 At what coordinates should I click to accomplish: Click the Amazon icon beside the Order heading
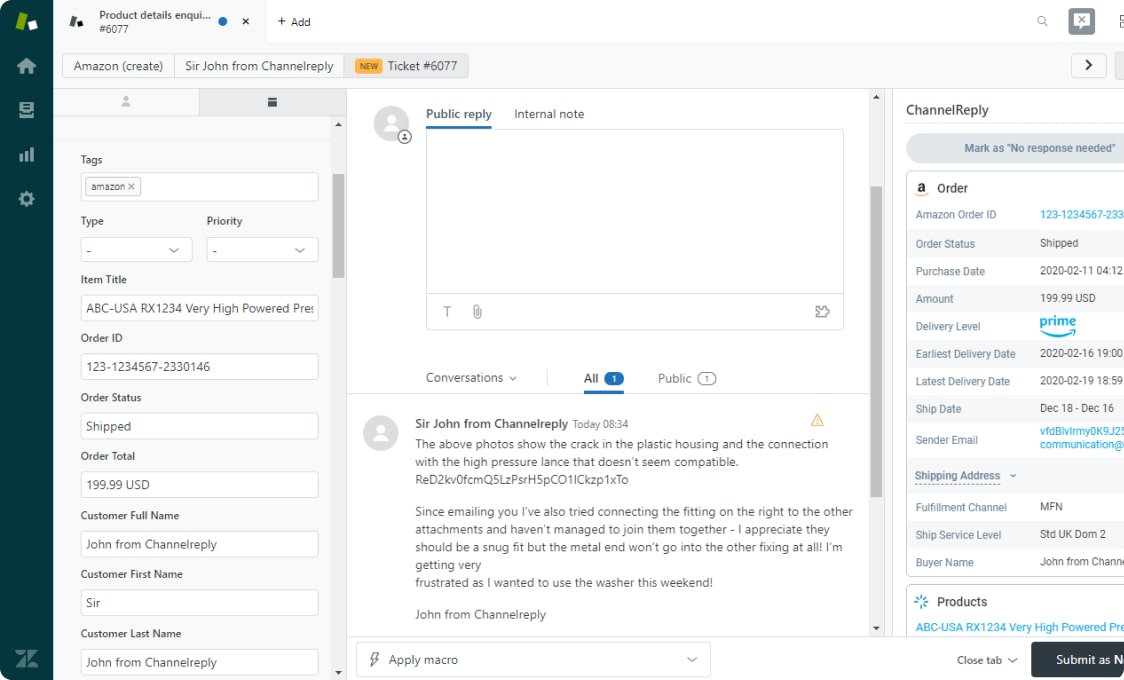pos(921,188)
